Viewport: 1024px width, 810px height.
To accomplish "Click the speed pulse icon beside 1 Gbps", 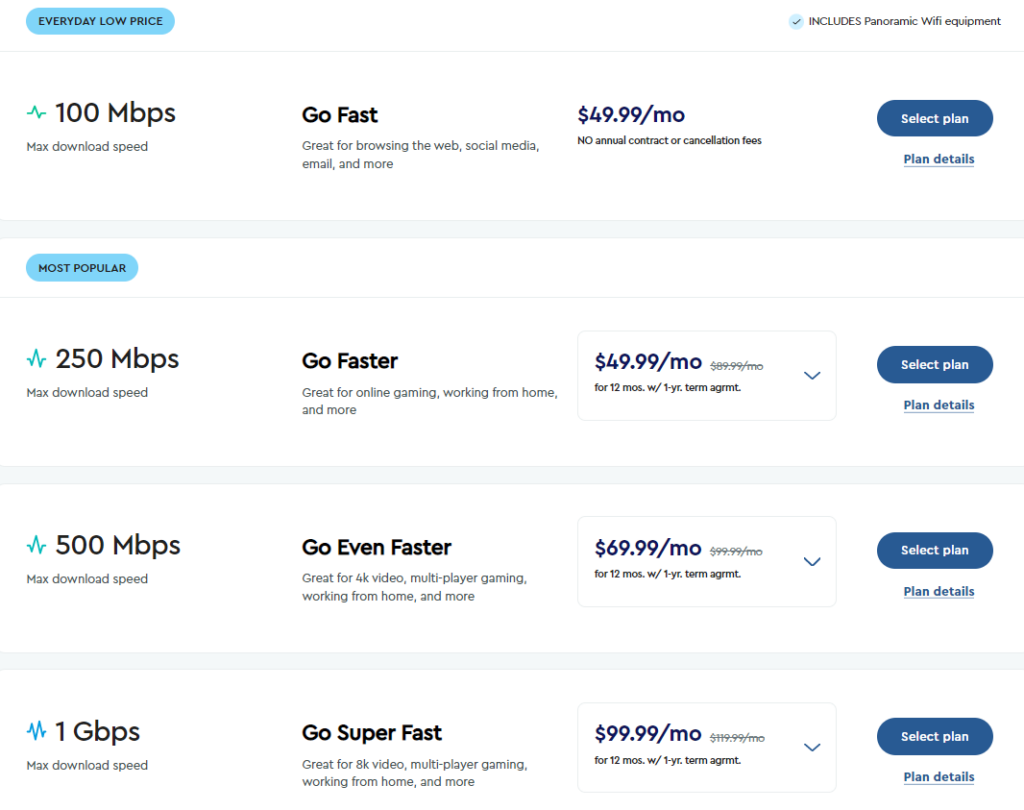I will pyautogui.click(x=37, y=730).
